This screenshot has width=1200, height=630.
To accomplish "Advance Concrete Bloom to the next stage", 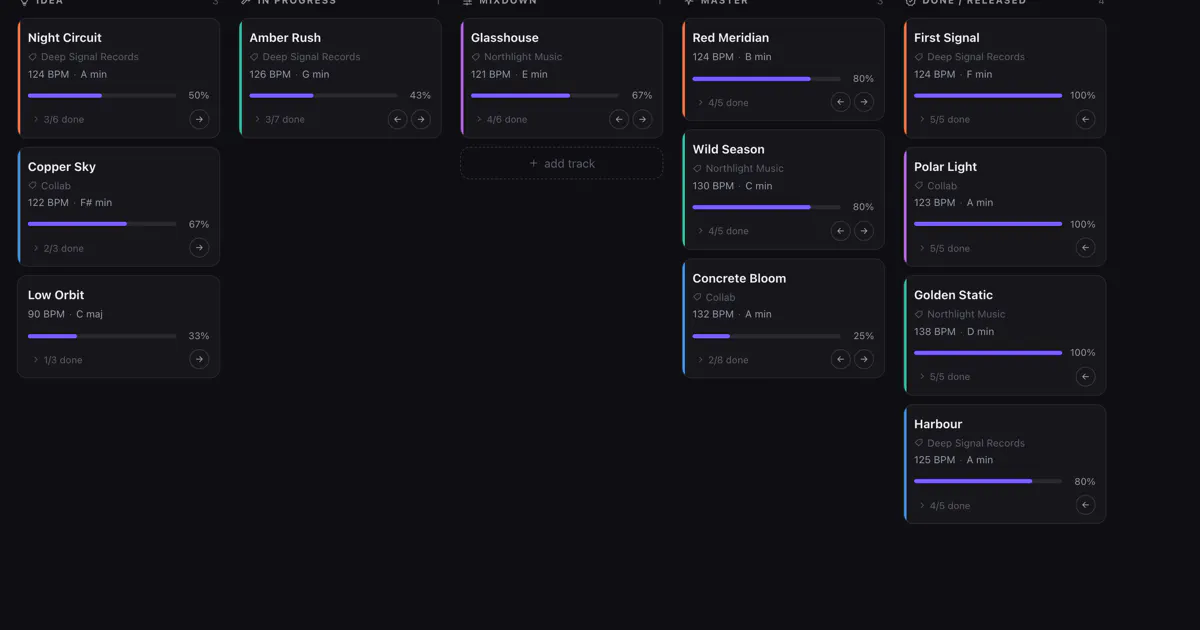I will click(x=864, y=360).
